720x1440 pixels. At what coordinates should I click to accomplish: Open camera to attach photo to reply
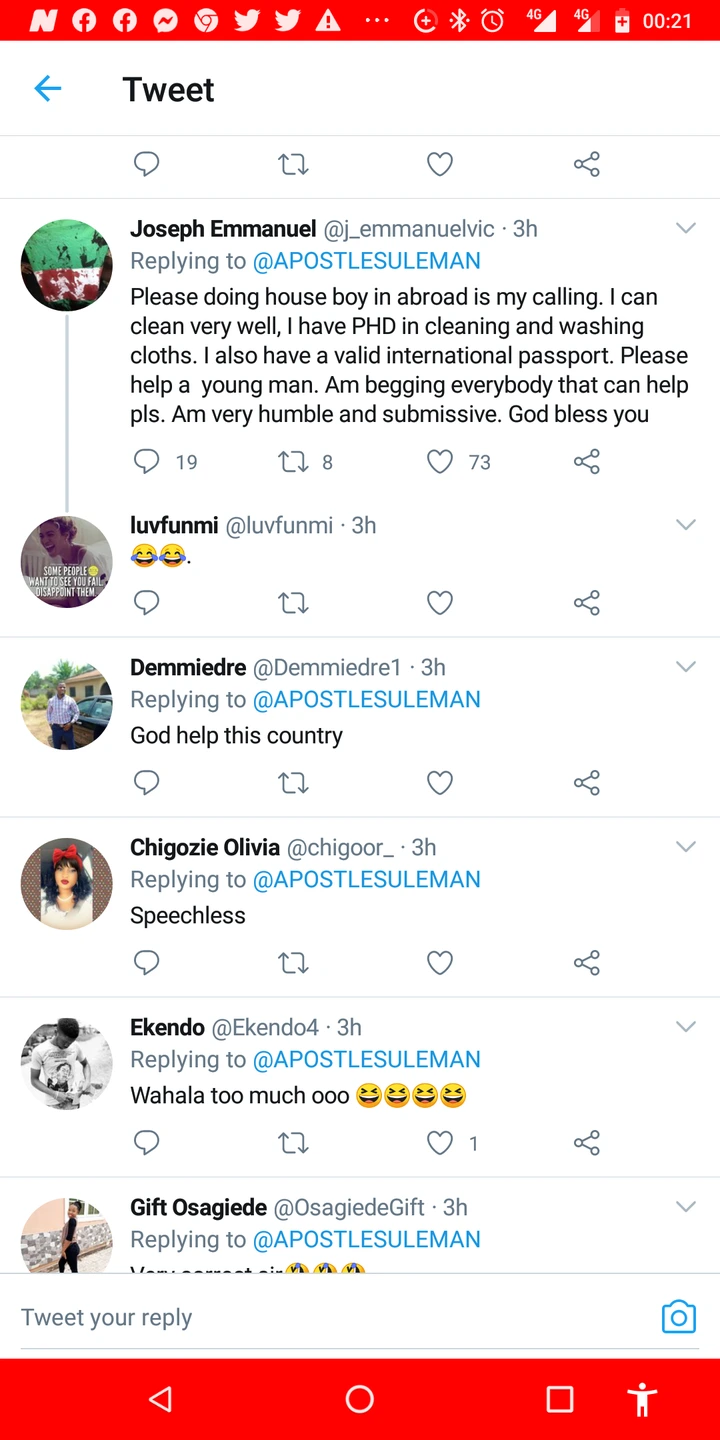[678, 1317]
